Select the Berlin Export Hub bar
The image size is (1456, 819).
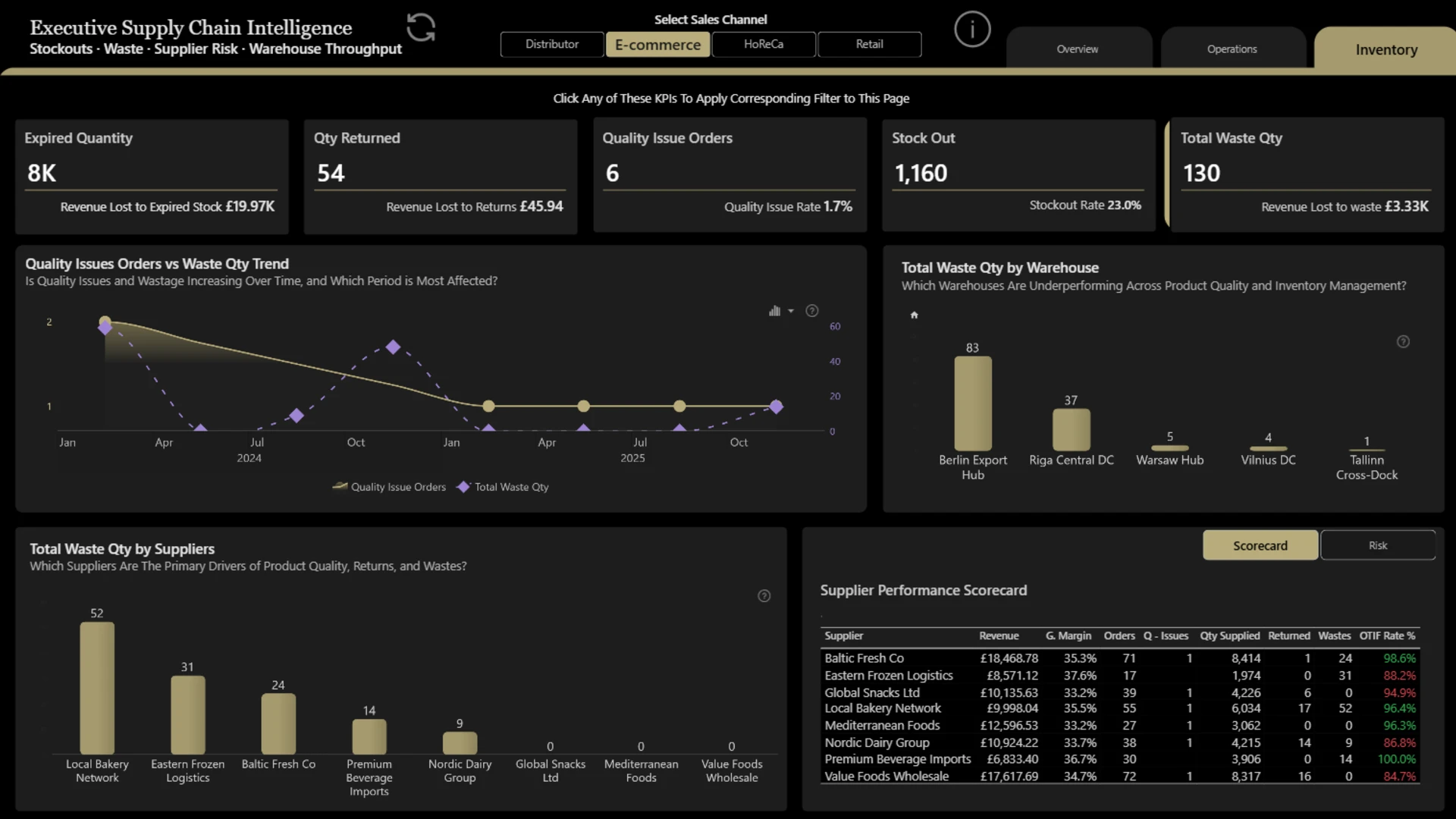973,403
